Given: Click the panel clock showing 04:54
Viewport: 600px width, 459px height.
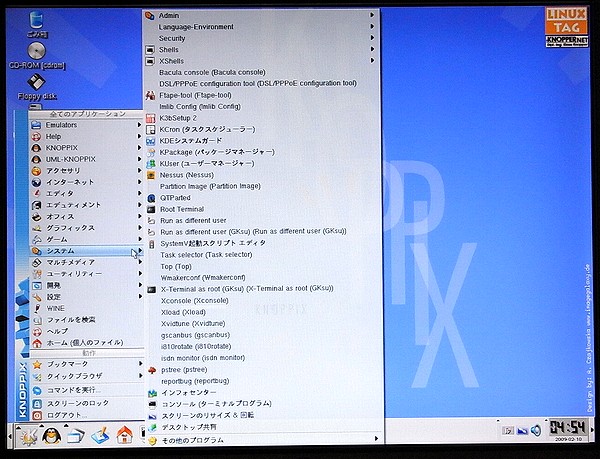Looking at the screenshot, I should (x=567, y=427).
